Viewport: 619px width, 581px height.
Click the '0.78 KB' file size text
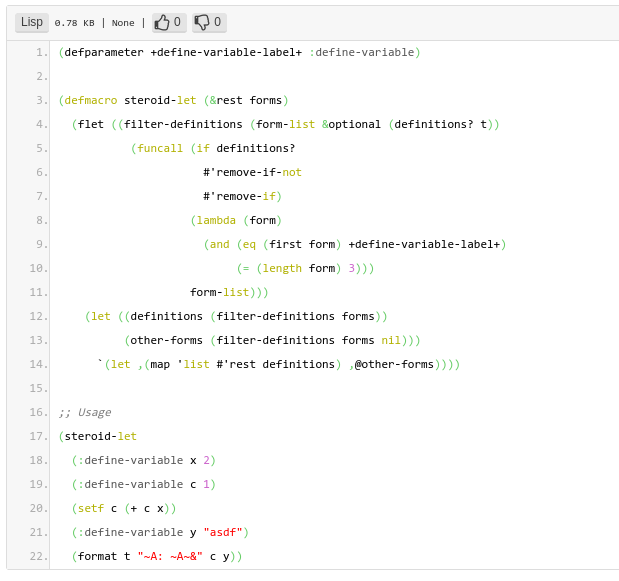click(x=74, y=23)
